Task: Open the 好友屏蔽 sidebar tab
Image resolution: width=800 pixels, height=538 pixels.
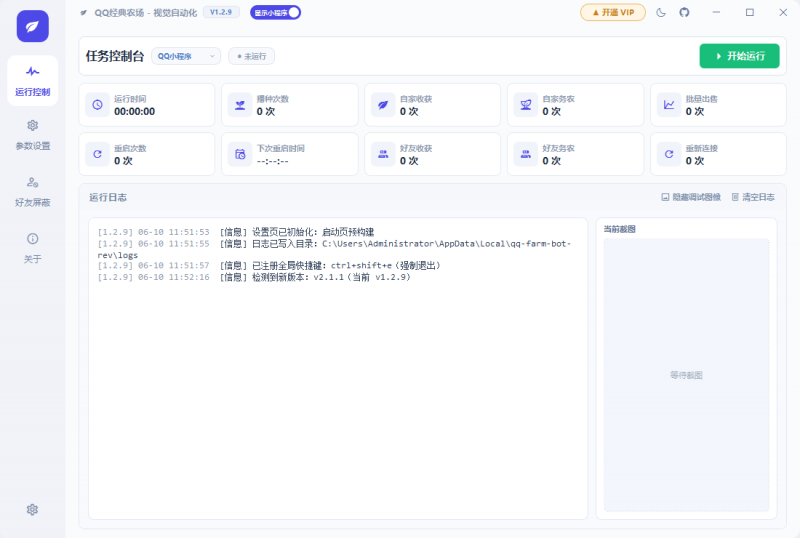Action: pyautogui.click(x=33, y=192)
